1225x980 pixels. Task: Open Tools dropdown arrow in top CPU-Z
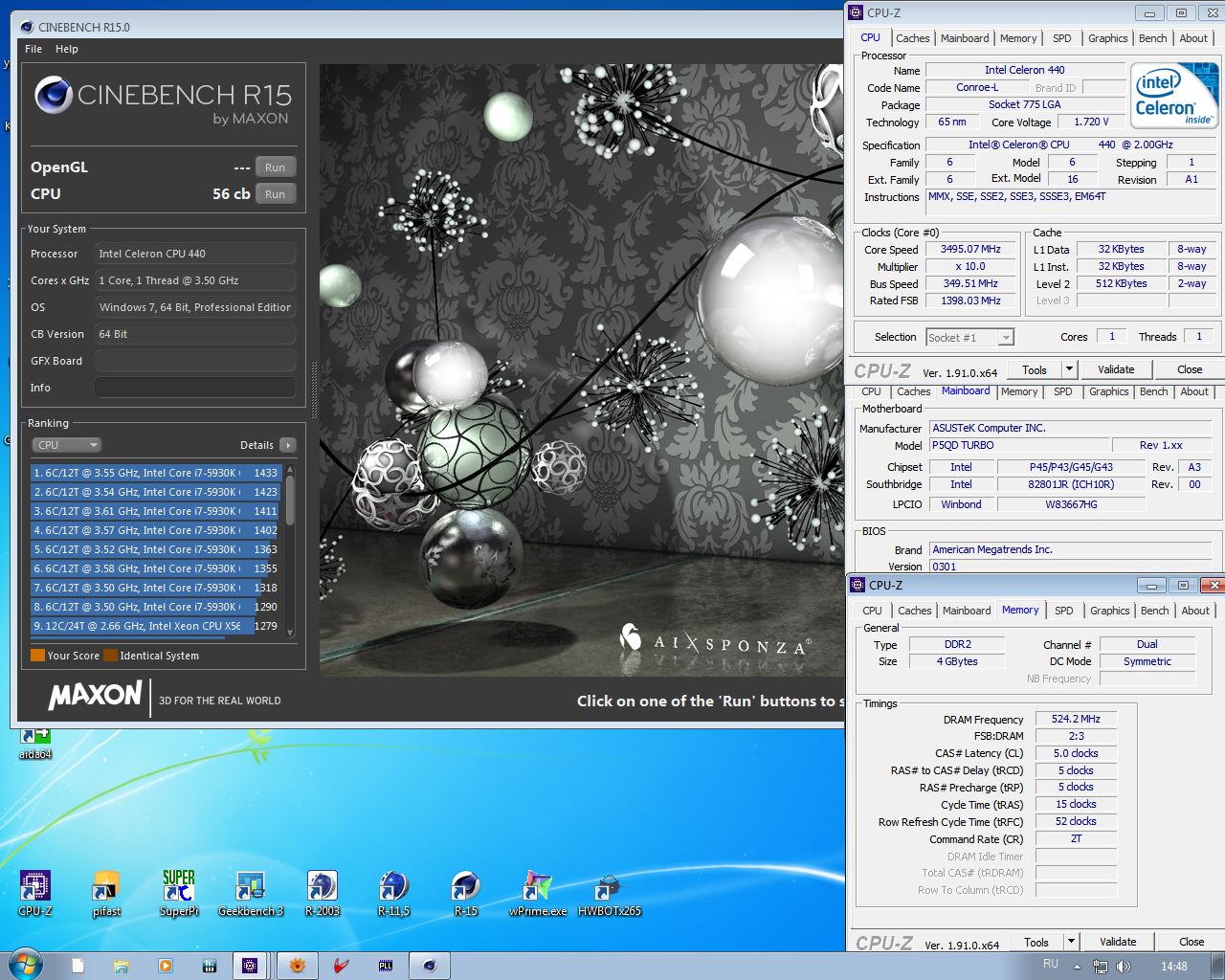1069,369
